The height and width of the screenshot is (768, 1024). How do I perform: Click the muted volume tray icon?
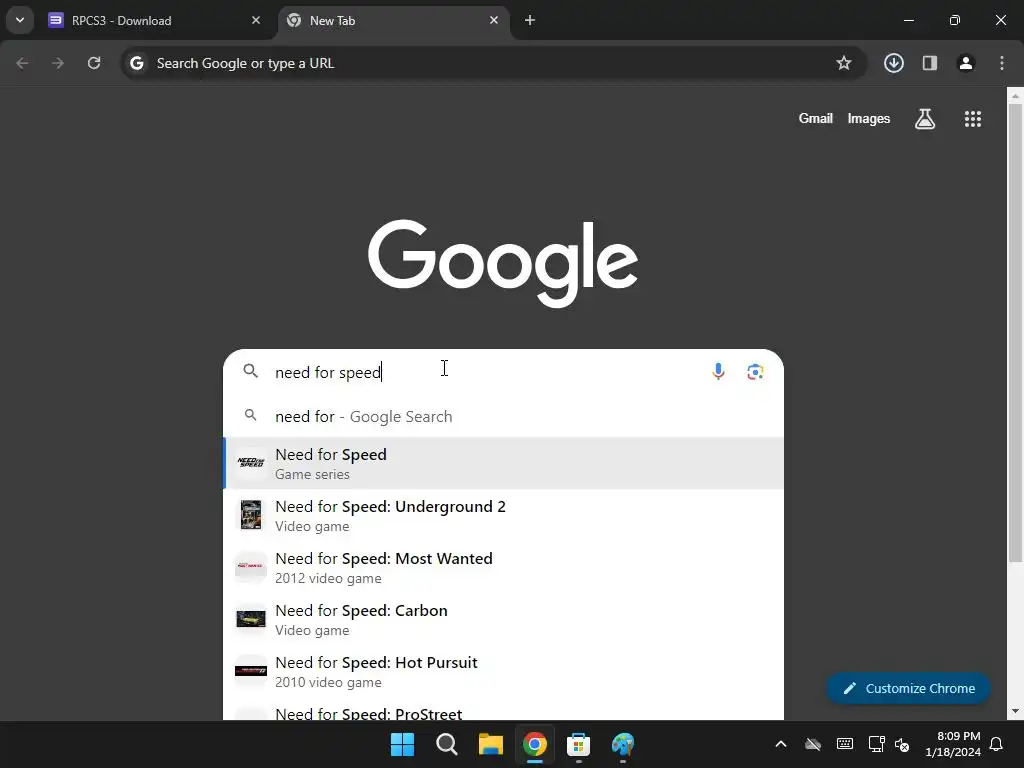(902, 744)
